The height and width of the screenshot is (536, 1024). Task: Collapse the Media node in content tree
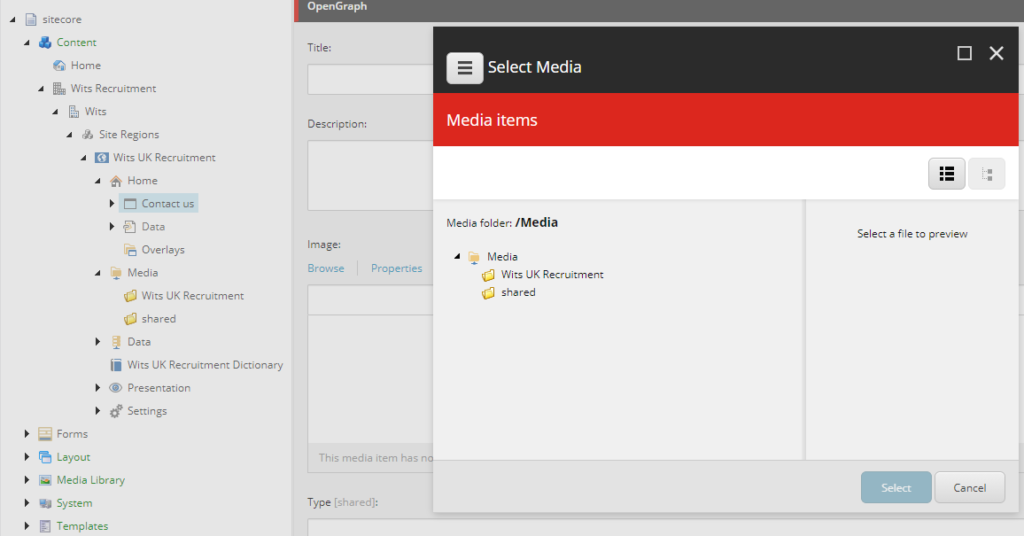[97, 273]
